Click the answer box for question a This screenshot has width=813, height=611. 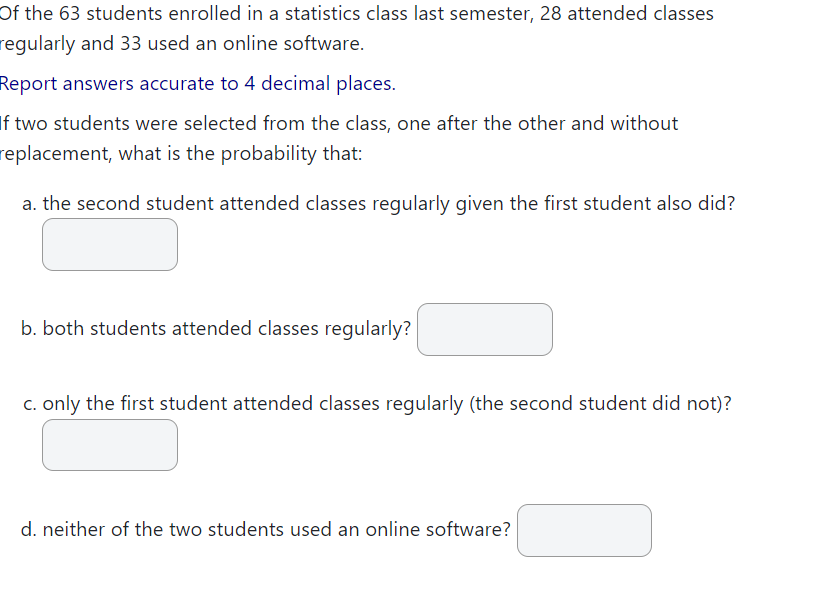[110, 244]
